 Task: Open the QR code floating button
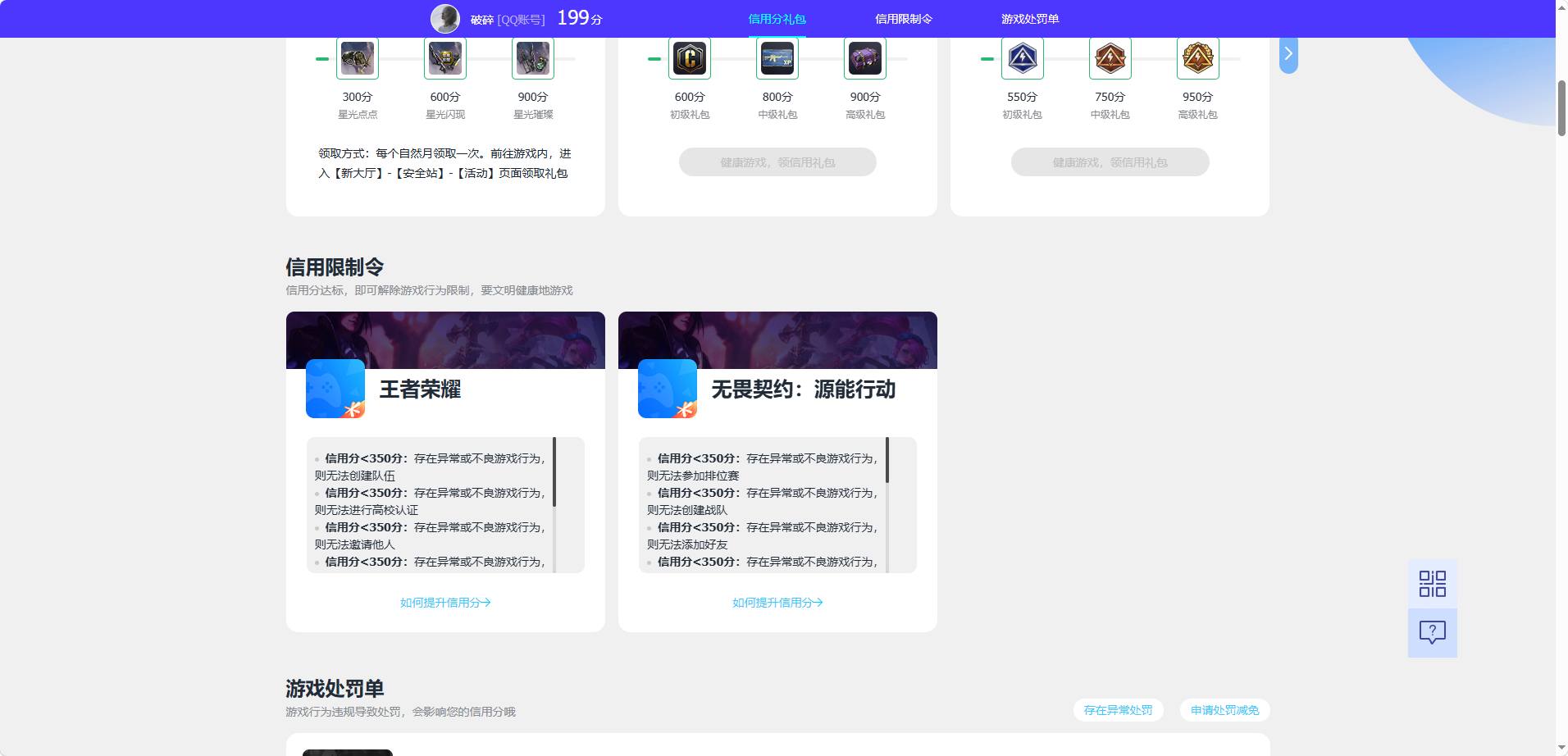tap(1433, 584)
